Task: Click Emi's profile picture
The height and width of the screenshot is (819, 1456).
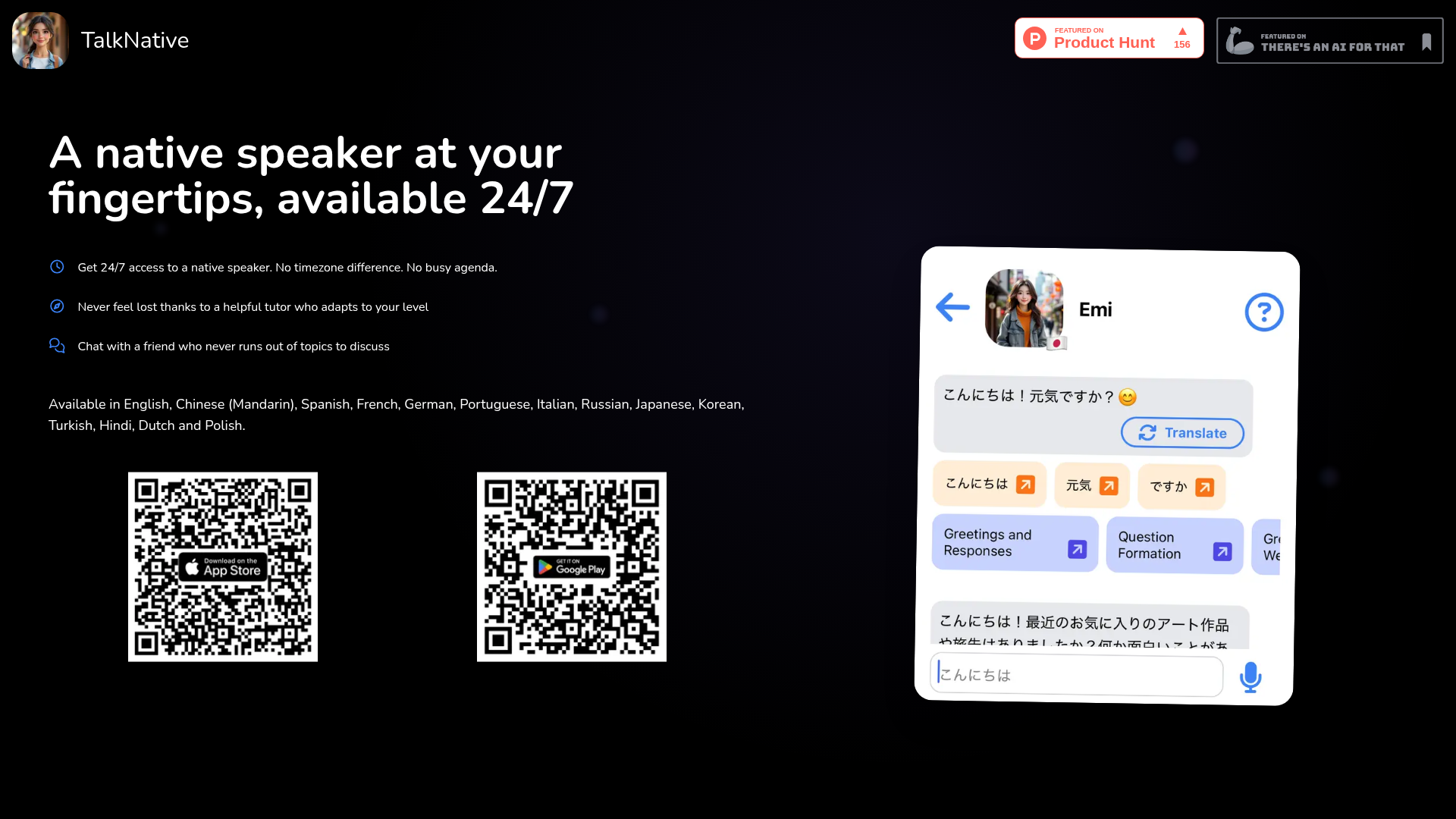Action: (x=1024, y=308)
